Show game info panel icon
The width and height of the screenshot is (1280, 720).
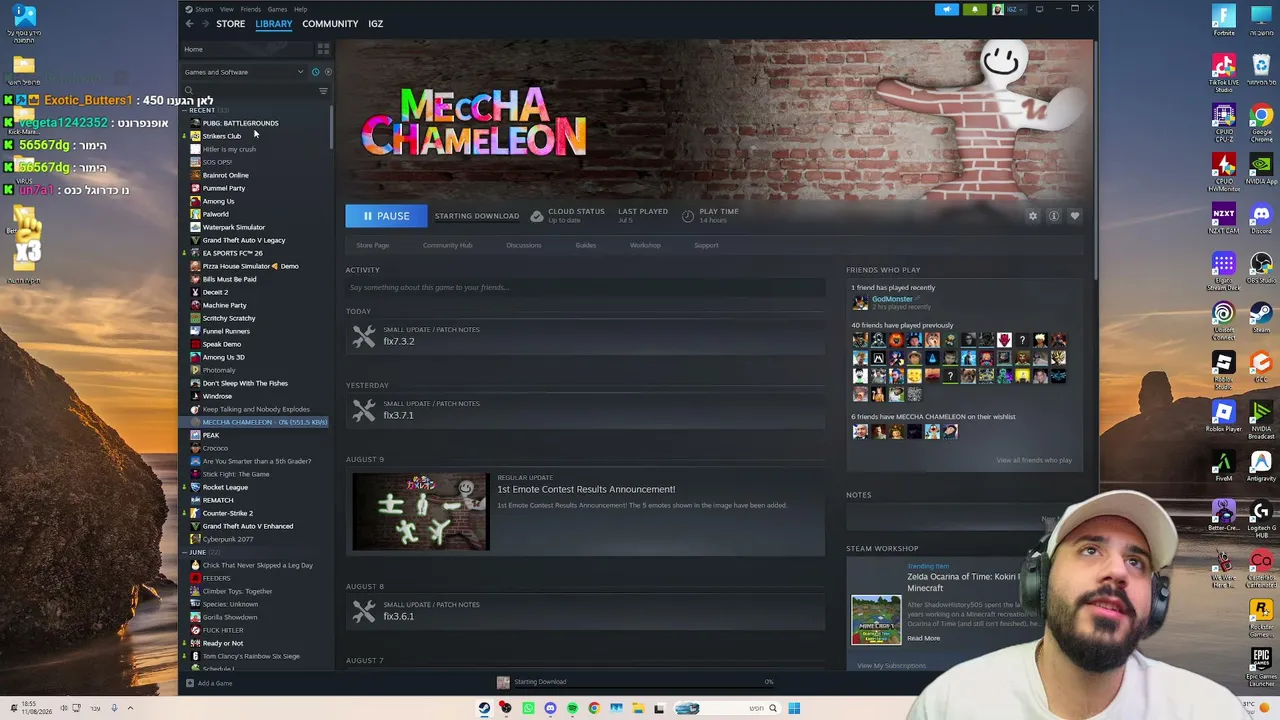point(1054,216)
